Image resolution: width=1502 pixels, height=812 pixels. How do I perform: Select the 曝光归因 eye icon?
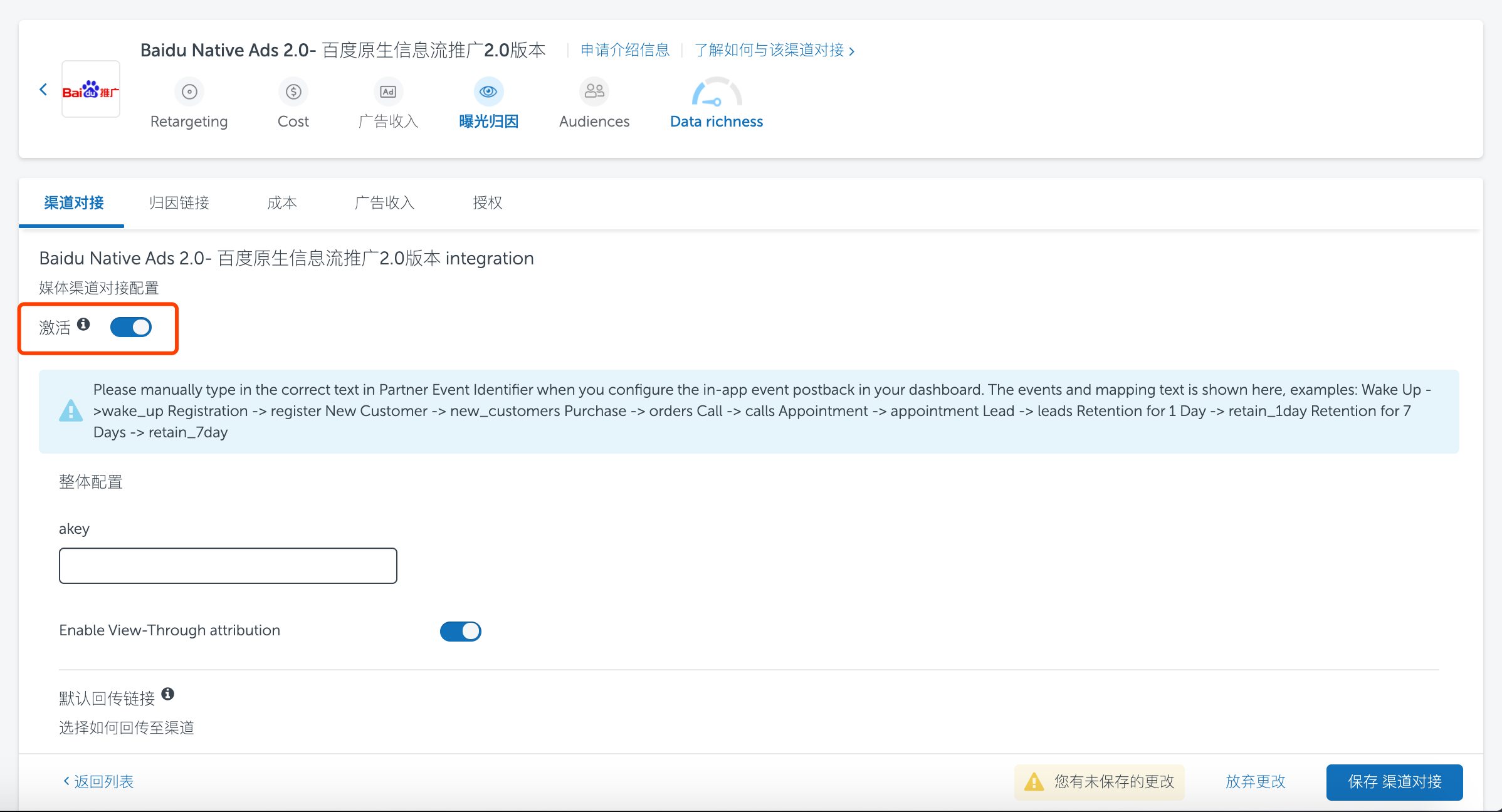pyautogui.click(x=488, y=92)
